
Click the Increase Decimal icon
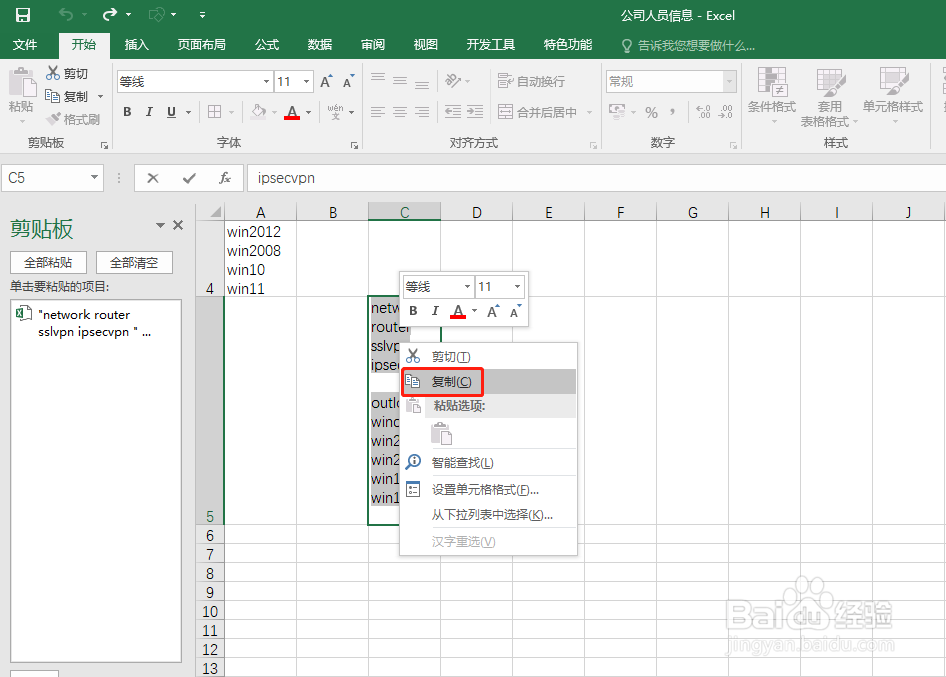(703, 112)
